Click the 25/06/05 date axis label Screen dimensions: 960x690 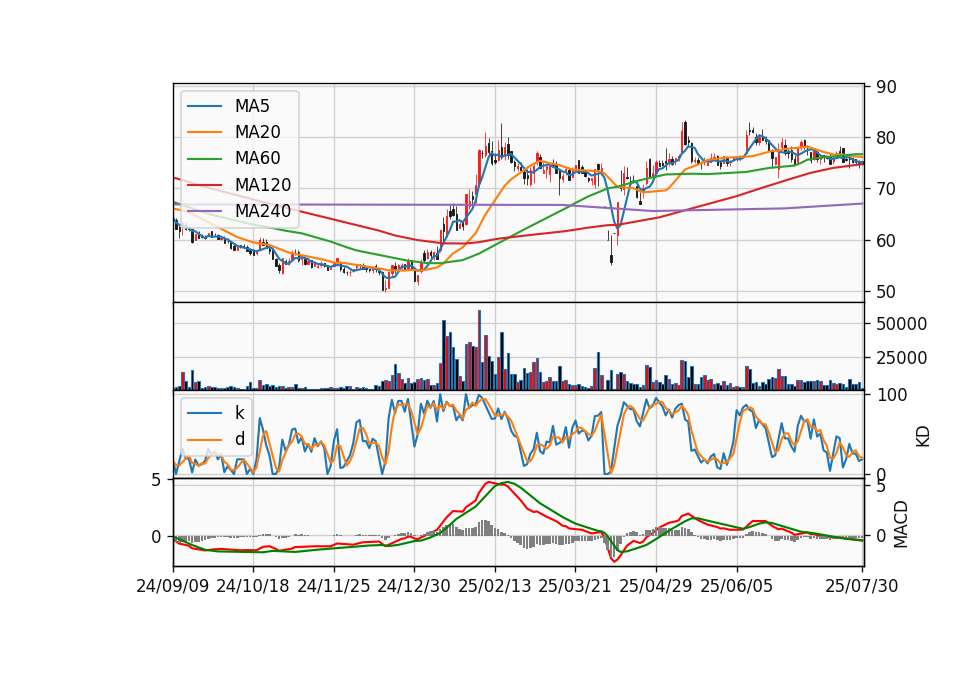pos(737,586)
